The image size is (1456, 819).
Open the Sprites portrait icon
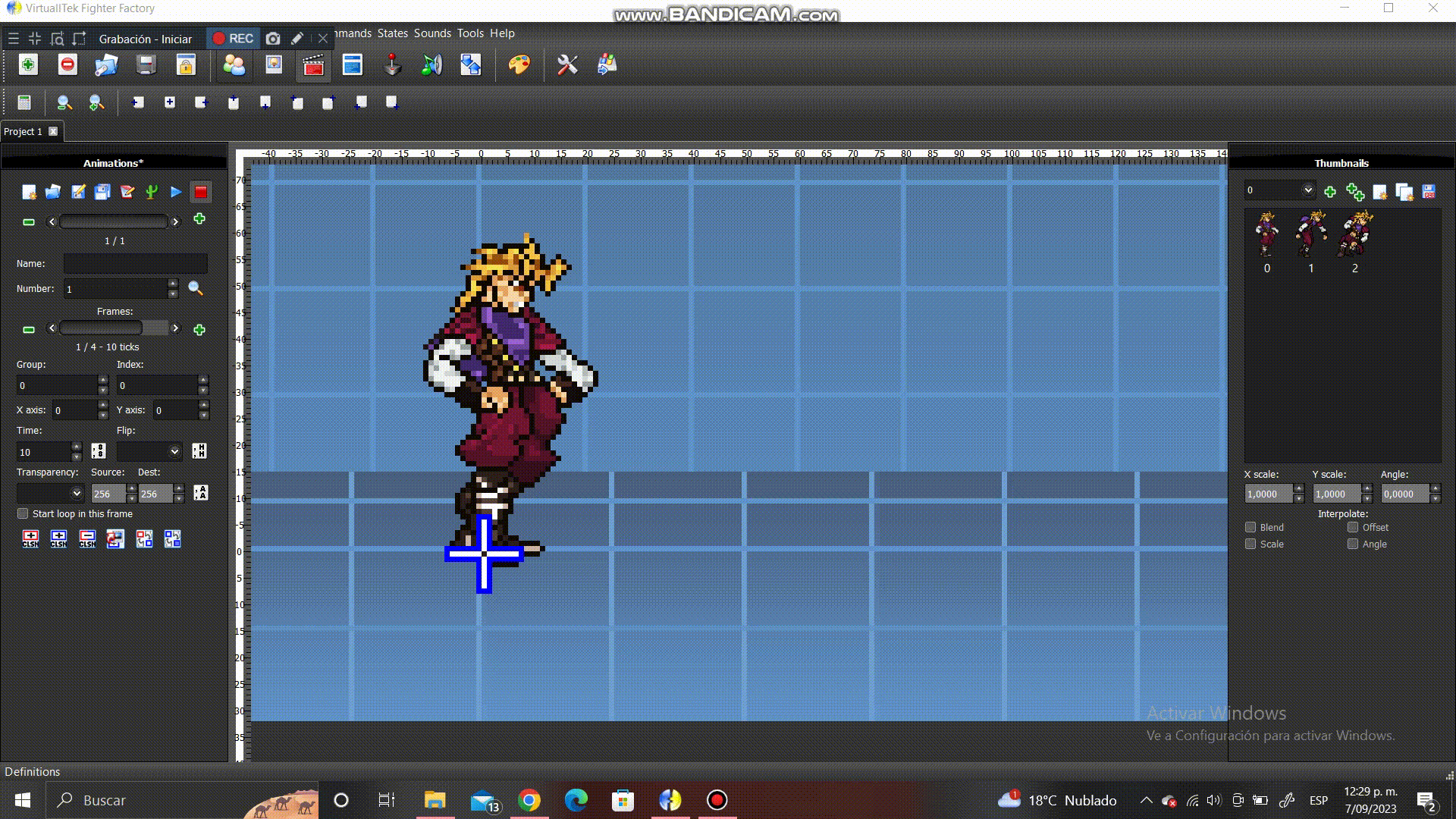pyautogui.click(x=274, y=65)
